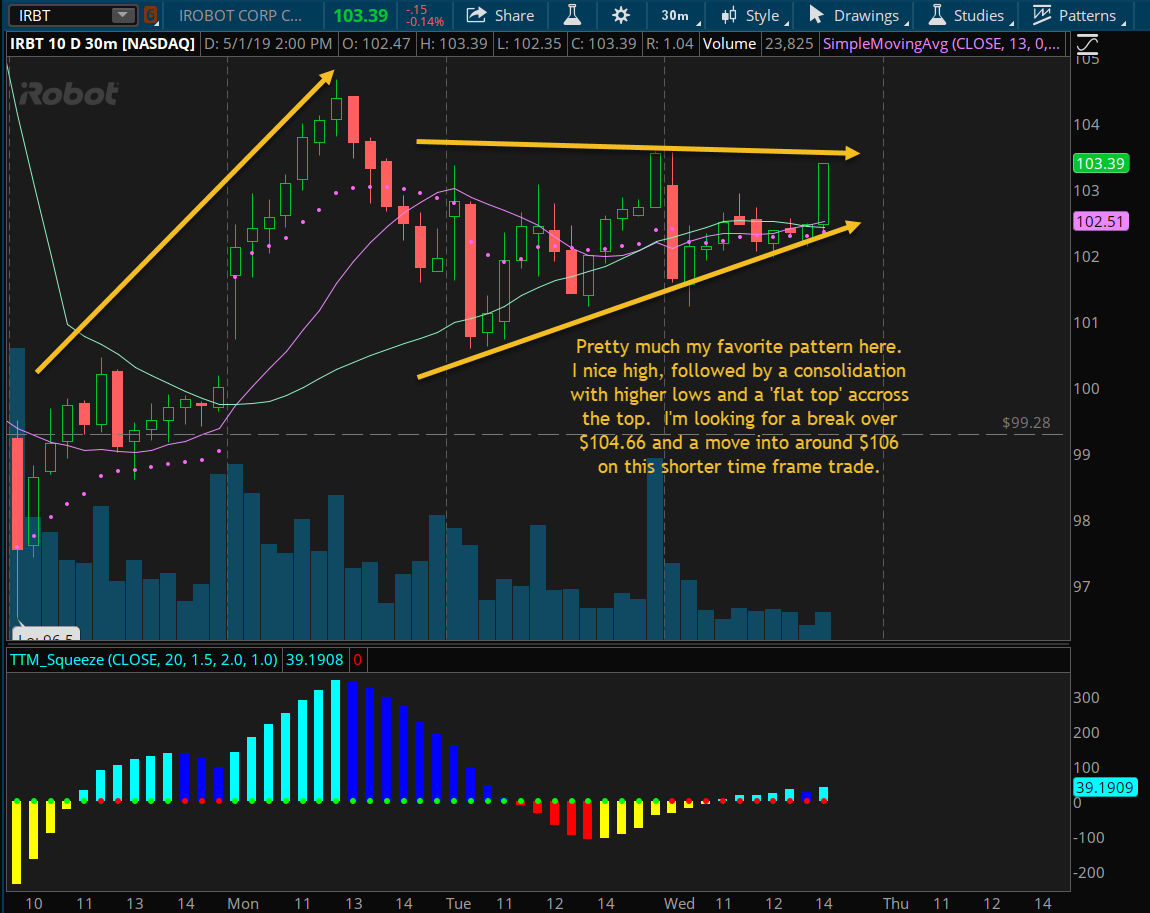
Task: Click the cyan 39.1909 squeeze value bubble
Action: 1105,787
